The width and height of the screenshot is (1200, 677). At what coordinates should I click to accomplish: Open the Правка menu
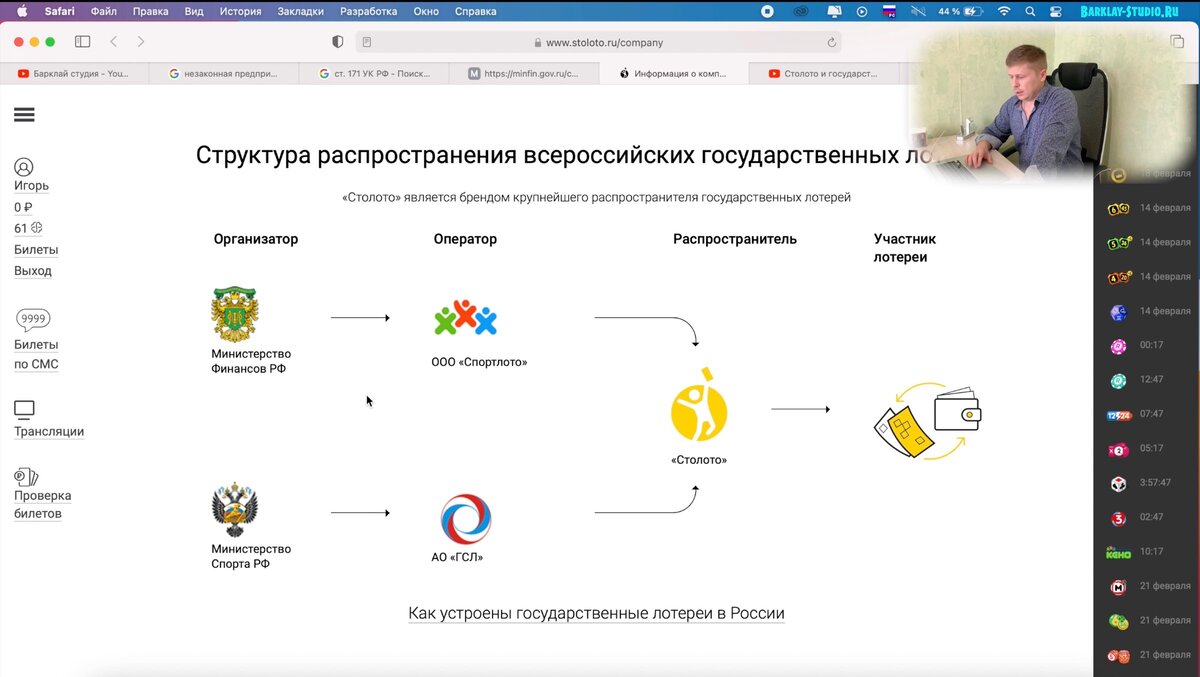click(151, 11)
